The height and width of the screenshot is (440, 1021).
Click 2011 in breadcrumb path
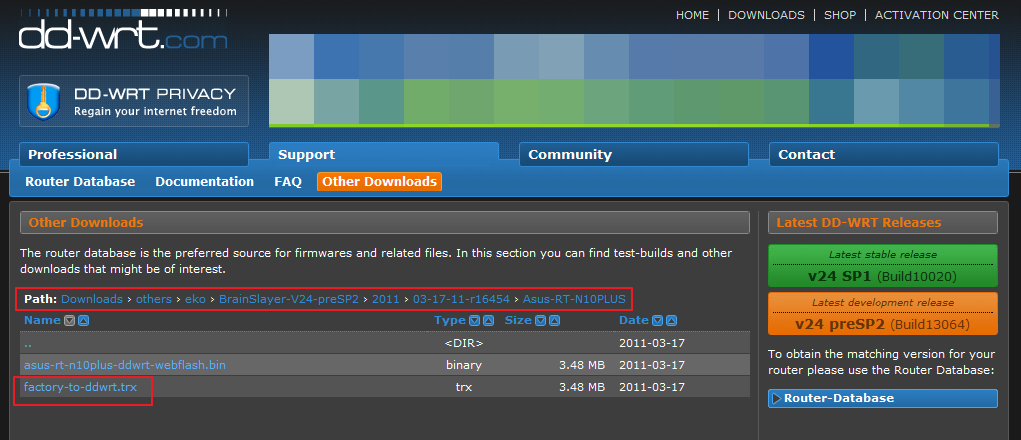tap(386, 299)
